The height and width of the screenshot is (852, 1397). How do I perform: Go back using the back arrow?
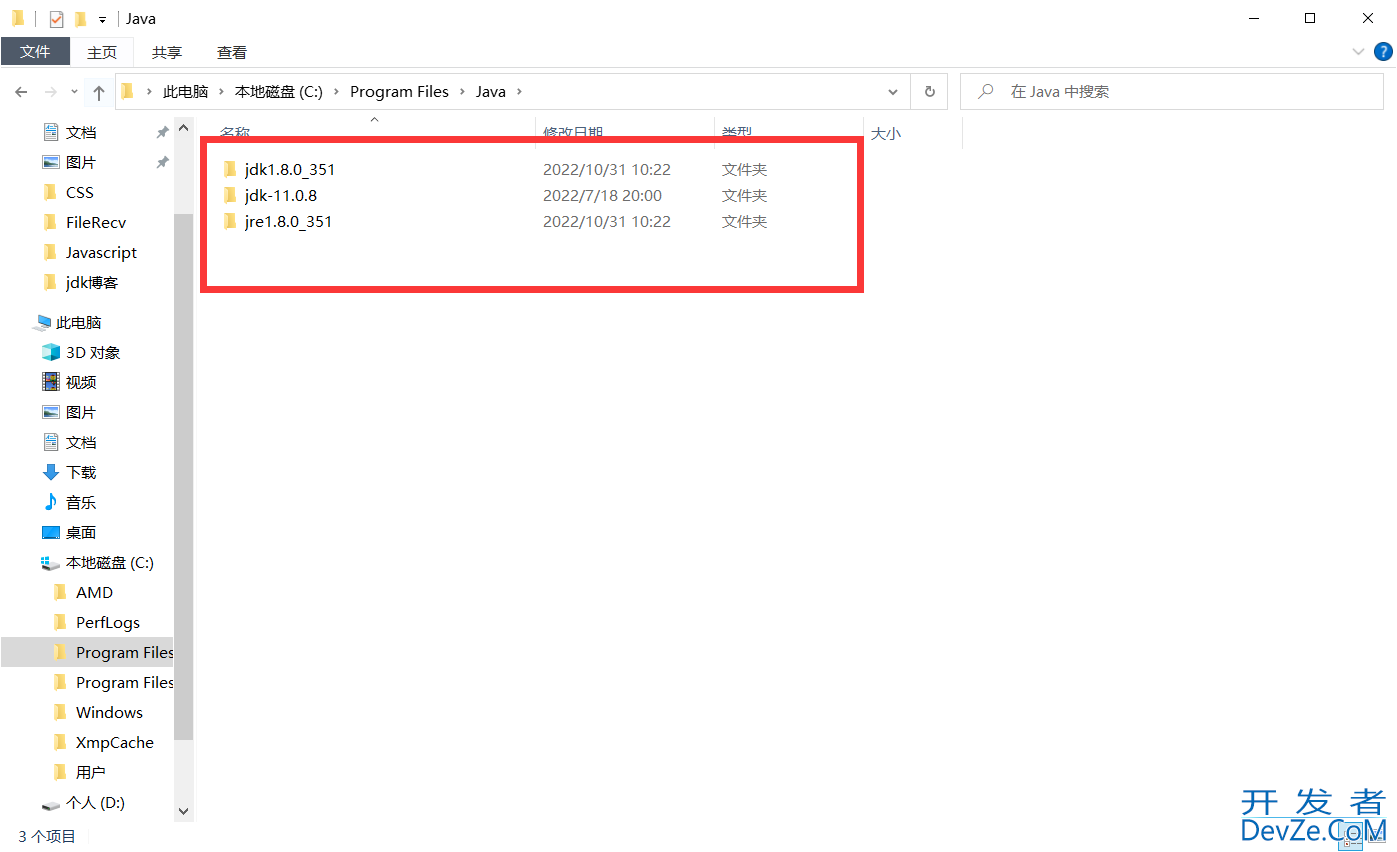point(21,92)
